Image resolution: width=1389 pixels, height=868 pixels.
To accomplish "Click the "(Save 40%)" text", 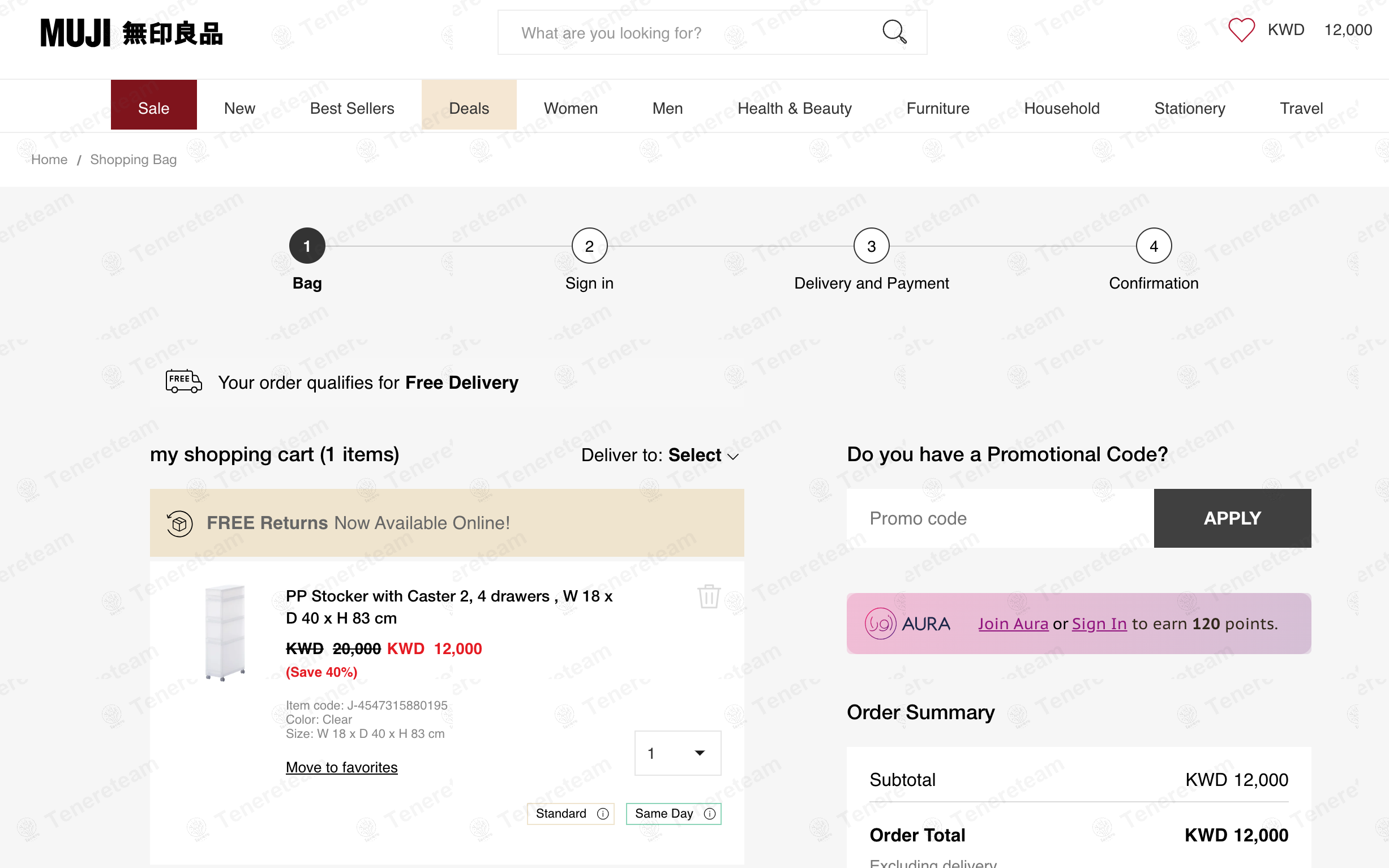I will coord(321,672).
